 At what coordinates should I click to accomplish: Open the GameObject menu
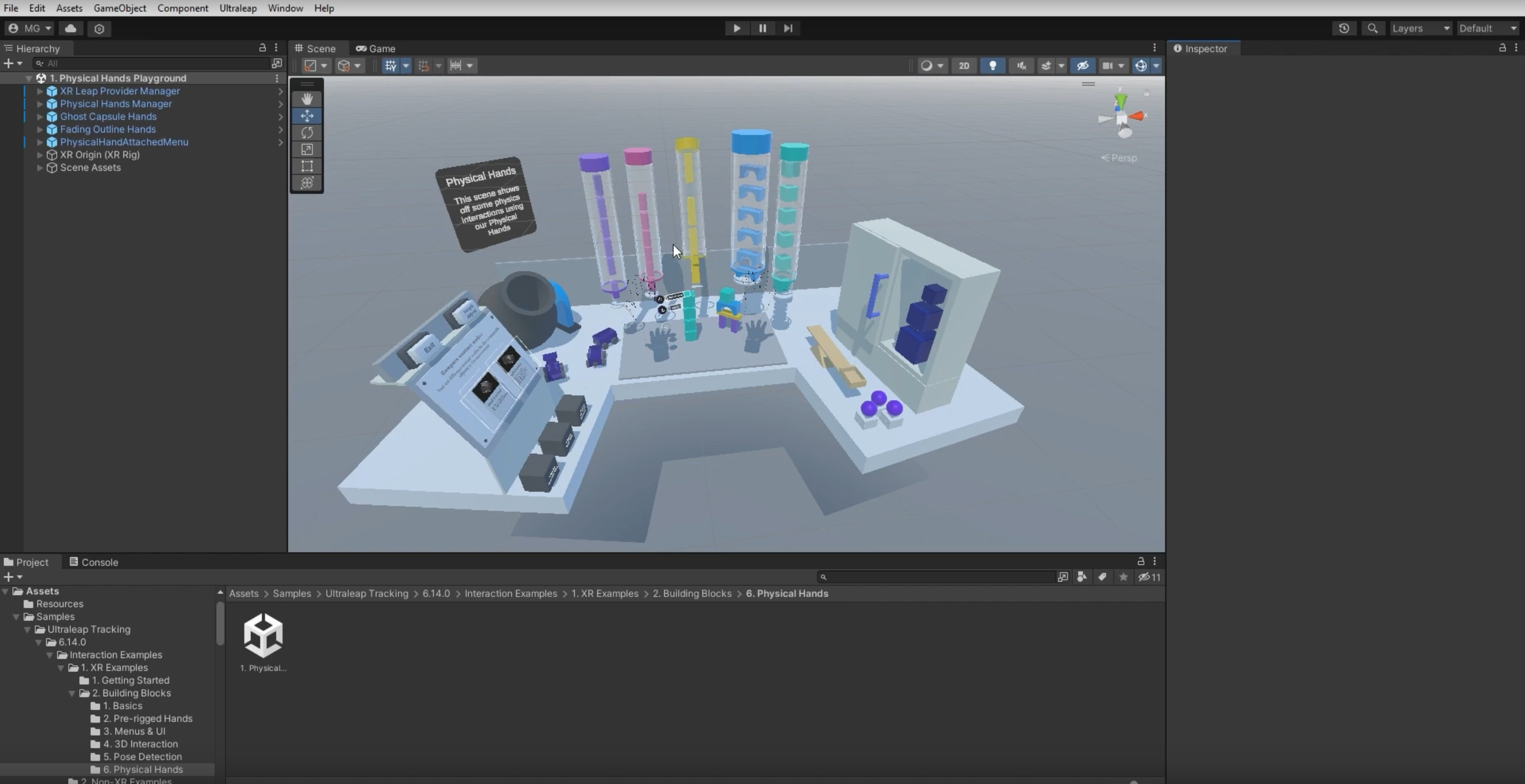[x=119, y=8]
